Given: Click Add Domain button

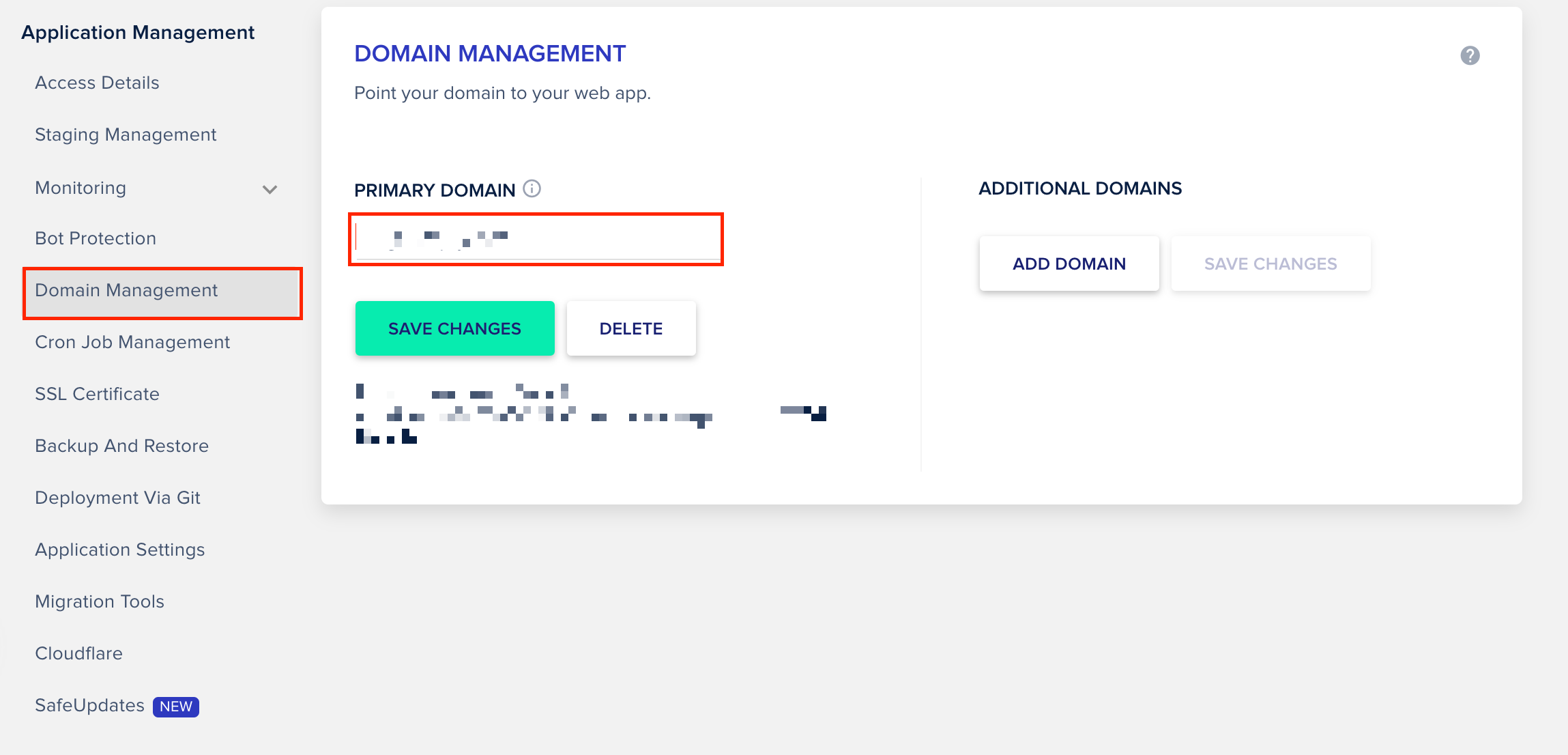Looking at the screenshot, I should point(1069,263).
